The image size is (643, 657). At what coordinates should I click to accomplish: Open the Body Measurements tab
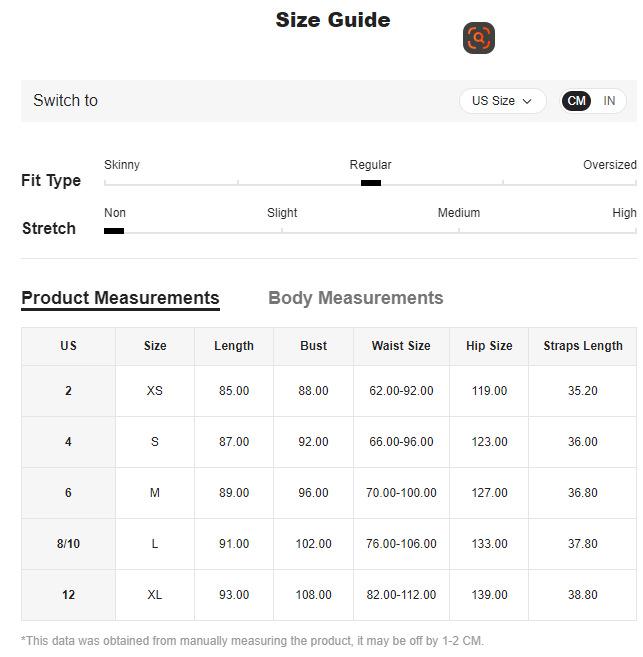tap(355, 298)
